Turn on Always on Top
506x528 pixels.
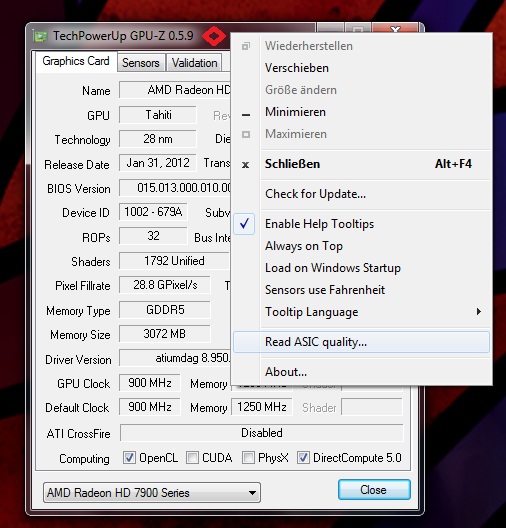tap(361, 246)
